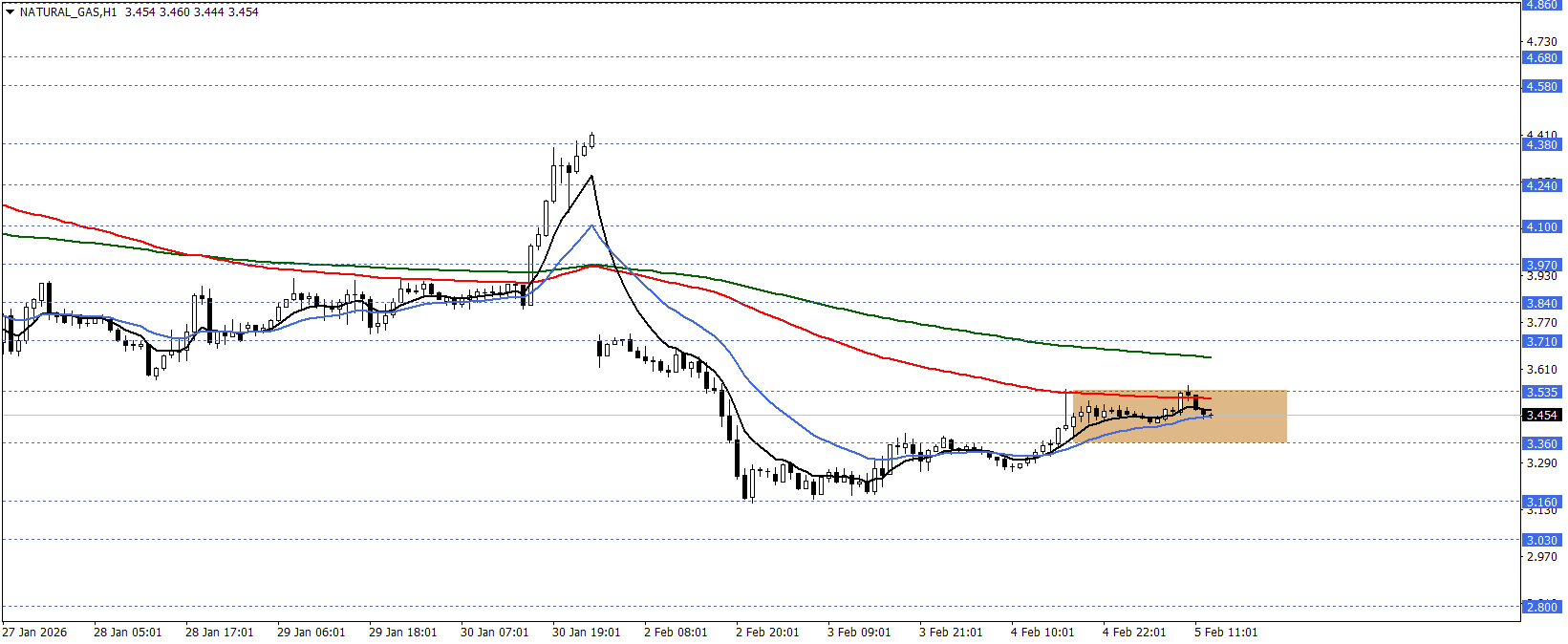Select the 3.030 level price tag

(1541, 541)
